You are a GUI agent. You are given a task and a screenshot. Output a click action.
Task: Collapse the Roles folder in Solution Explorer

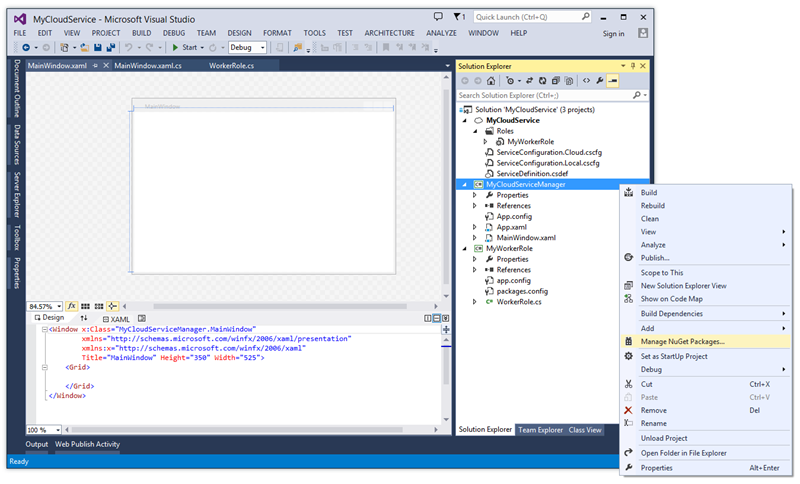[475, 131]
